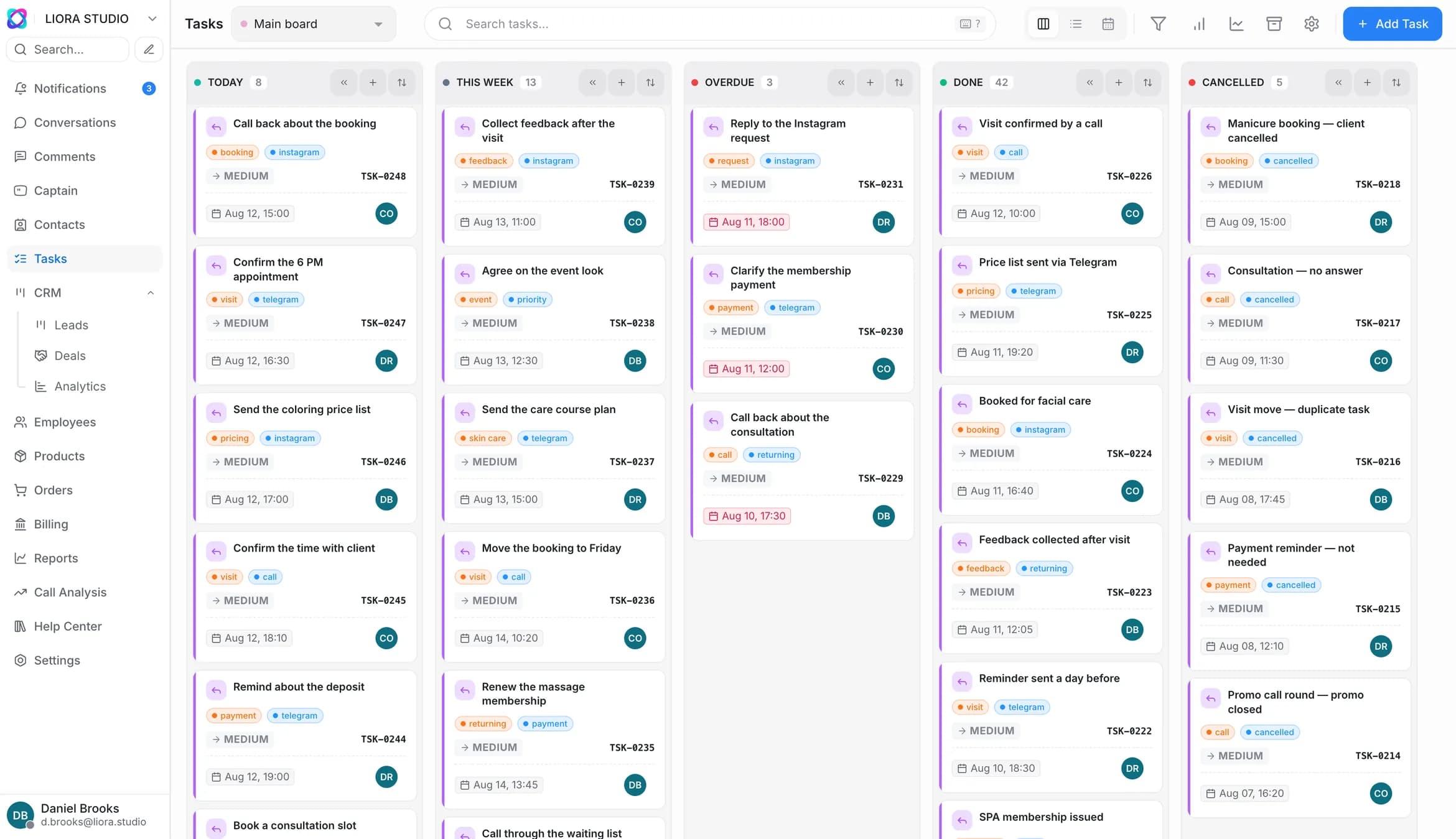Click CO avatar on 'Visit confirmed by a call'

(x=1132, y=213)
